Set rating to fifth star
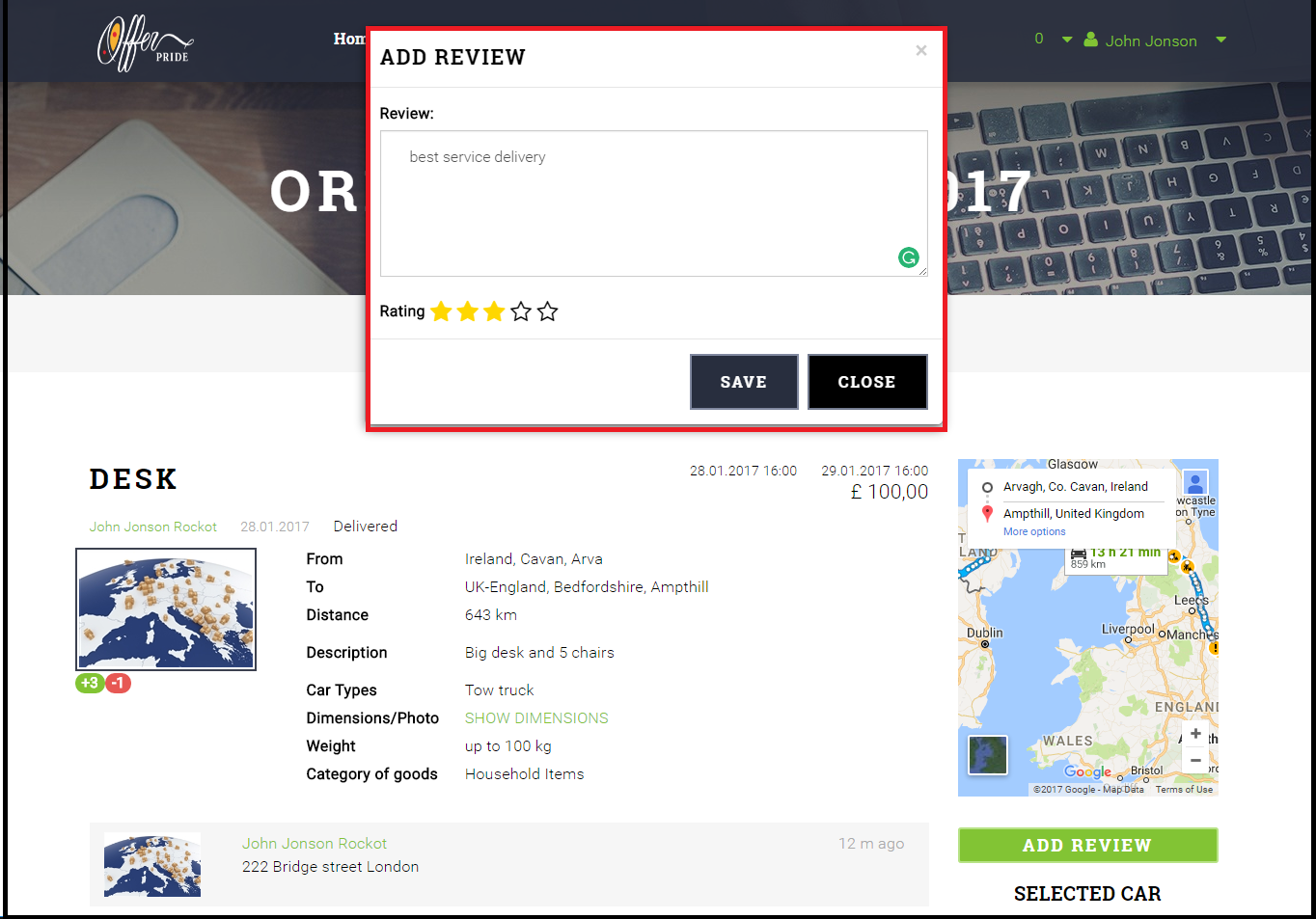The image size is (1316, 919). coord(548,311)
